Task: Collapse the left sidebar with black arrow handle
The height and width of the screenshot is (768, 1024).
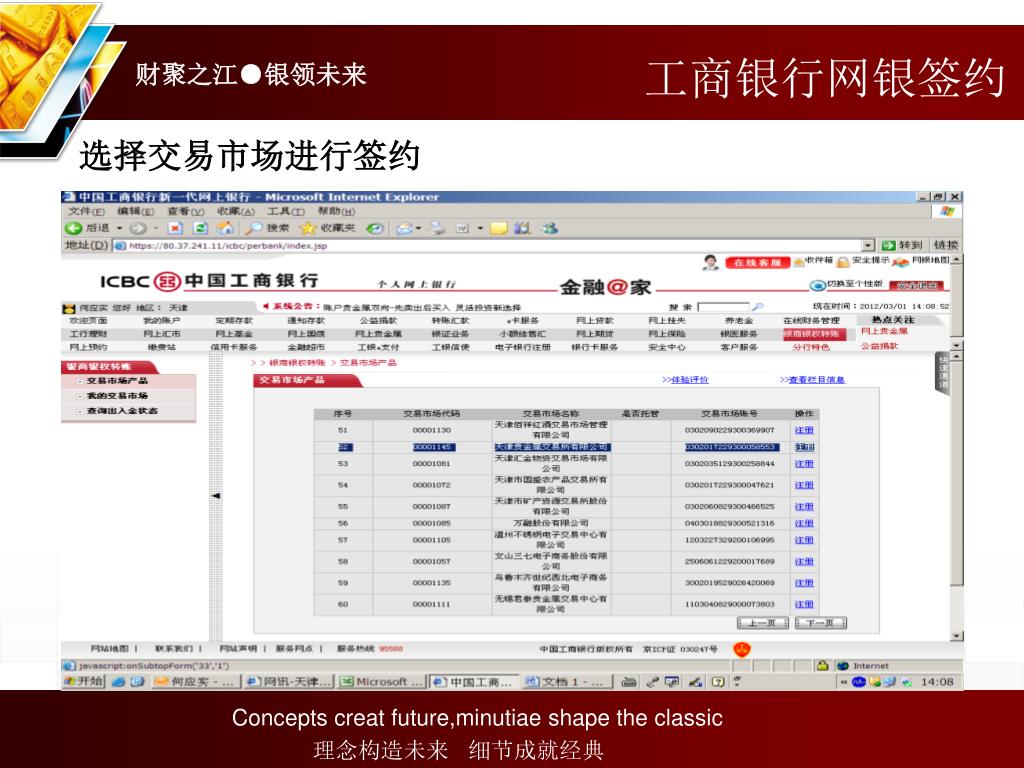Action: pyautogui.click(x=216, y=496)
